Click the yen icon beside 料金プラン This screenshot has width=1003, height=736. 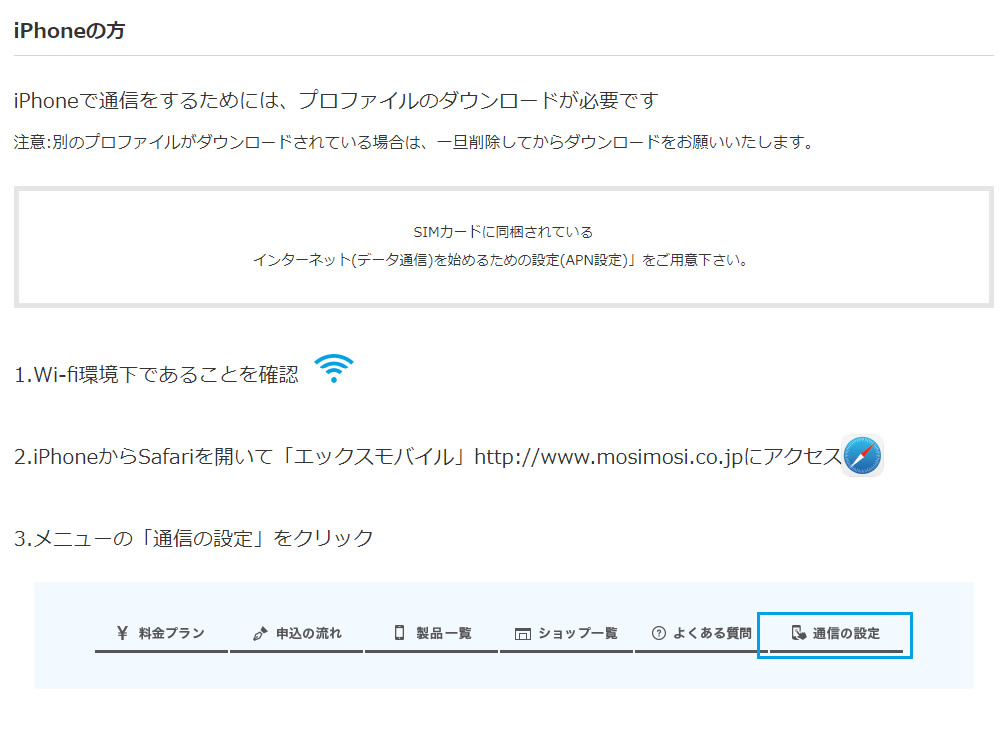coord(122,633)
